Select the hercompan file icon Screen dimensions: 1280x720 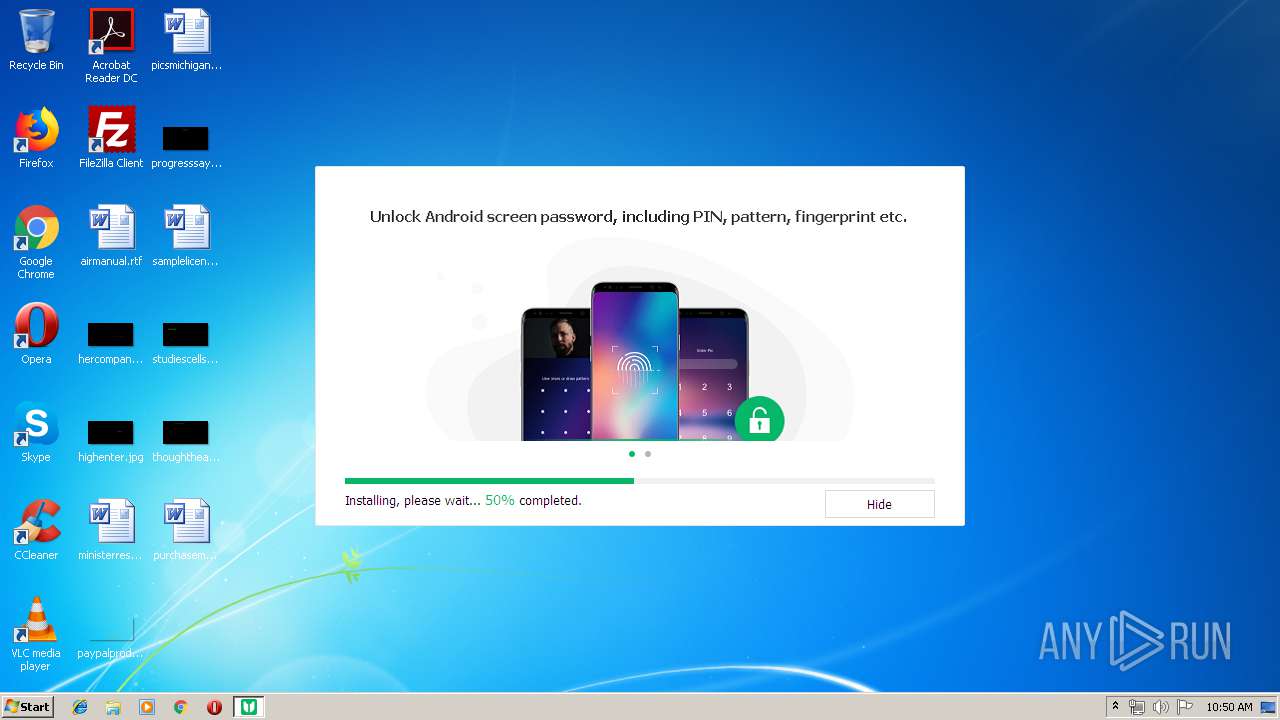point(111,342)
